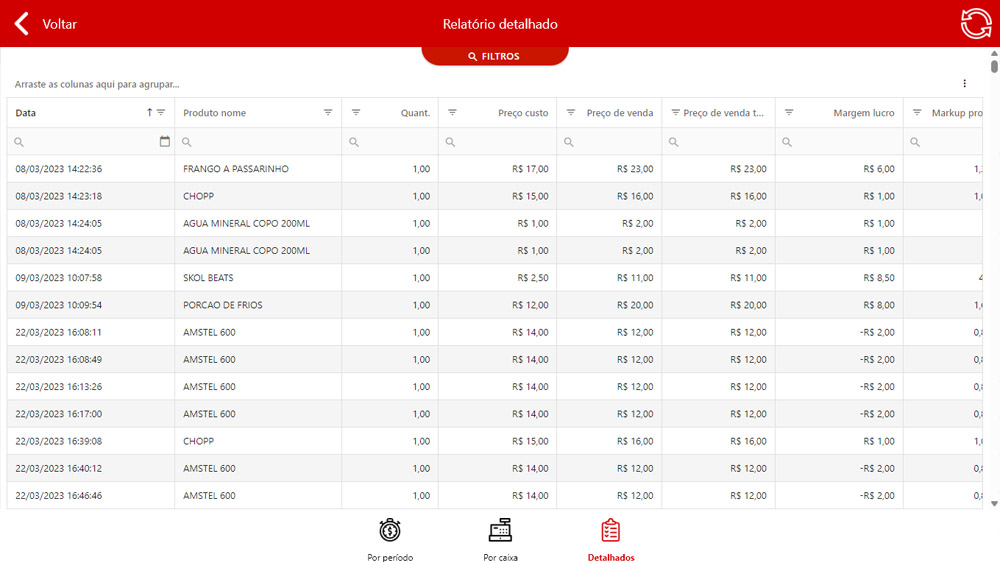Screen dimensions: 1000x562
Task: Open filter menu for Preço custo column
Action: tap(452, 113)
